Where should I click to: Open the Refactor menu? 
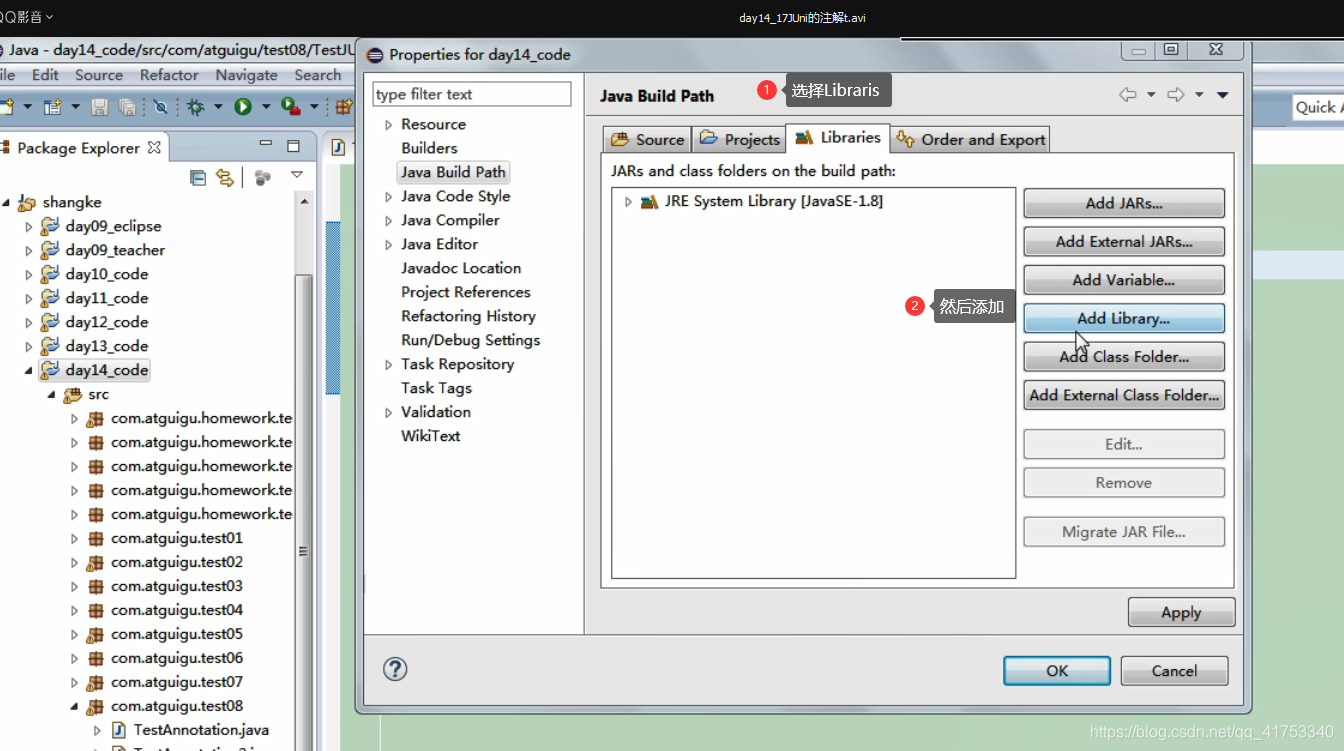[169, 75]
